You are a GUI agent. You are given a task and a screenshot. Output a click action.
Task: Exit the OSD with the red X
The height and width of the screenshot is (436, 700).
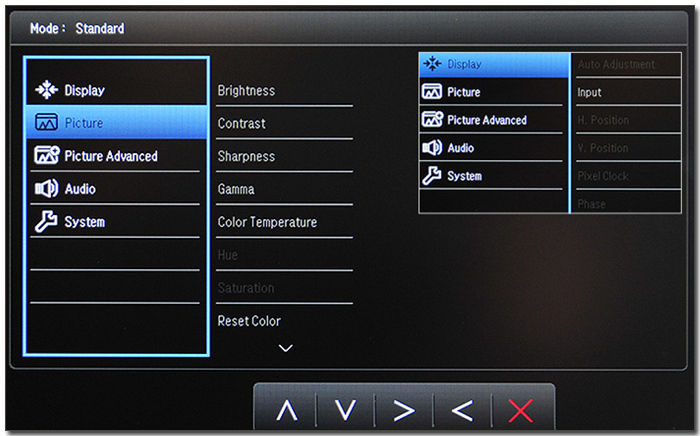tap(521, 410)
